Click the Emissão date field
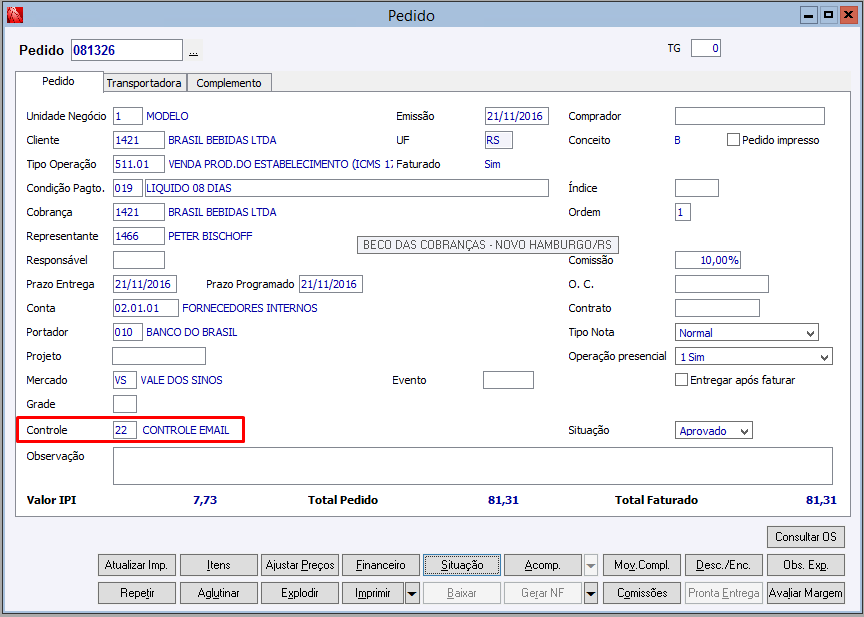This screenshot has height=617, width=864. click(x=517, y=116)
